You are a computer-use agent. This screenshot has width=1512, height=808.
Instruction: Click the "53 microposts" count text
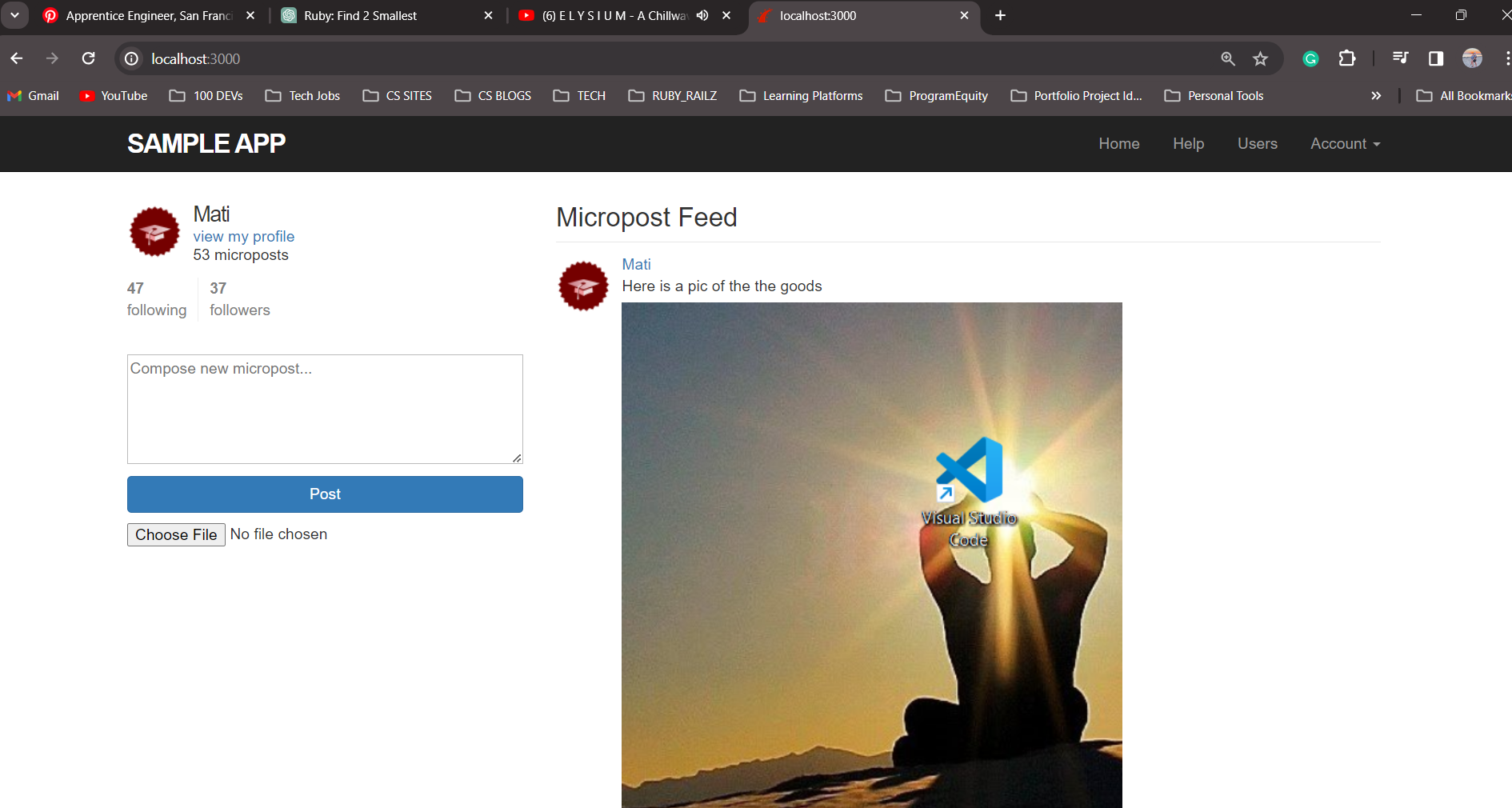(240, 255)
